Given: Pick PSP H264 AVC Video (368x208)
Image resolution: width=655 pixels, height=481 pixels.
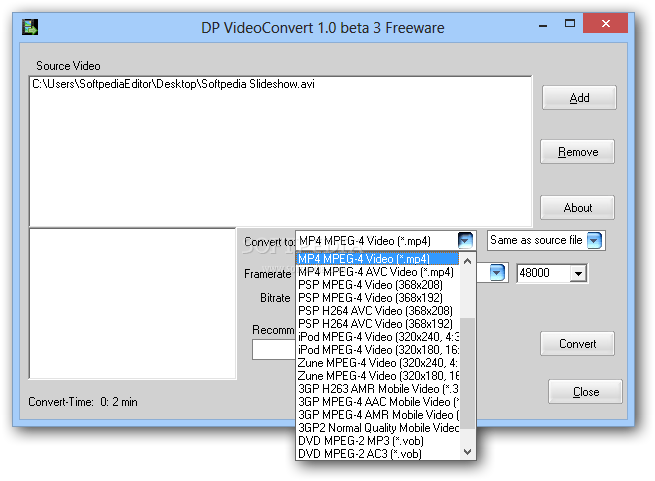Looking at the screenshot, I should coord(377,311).
